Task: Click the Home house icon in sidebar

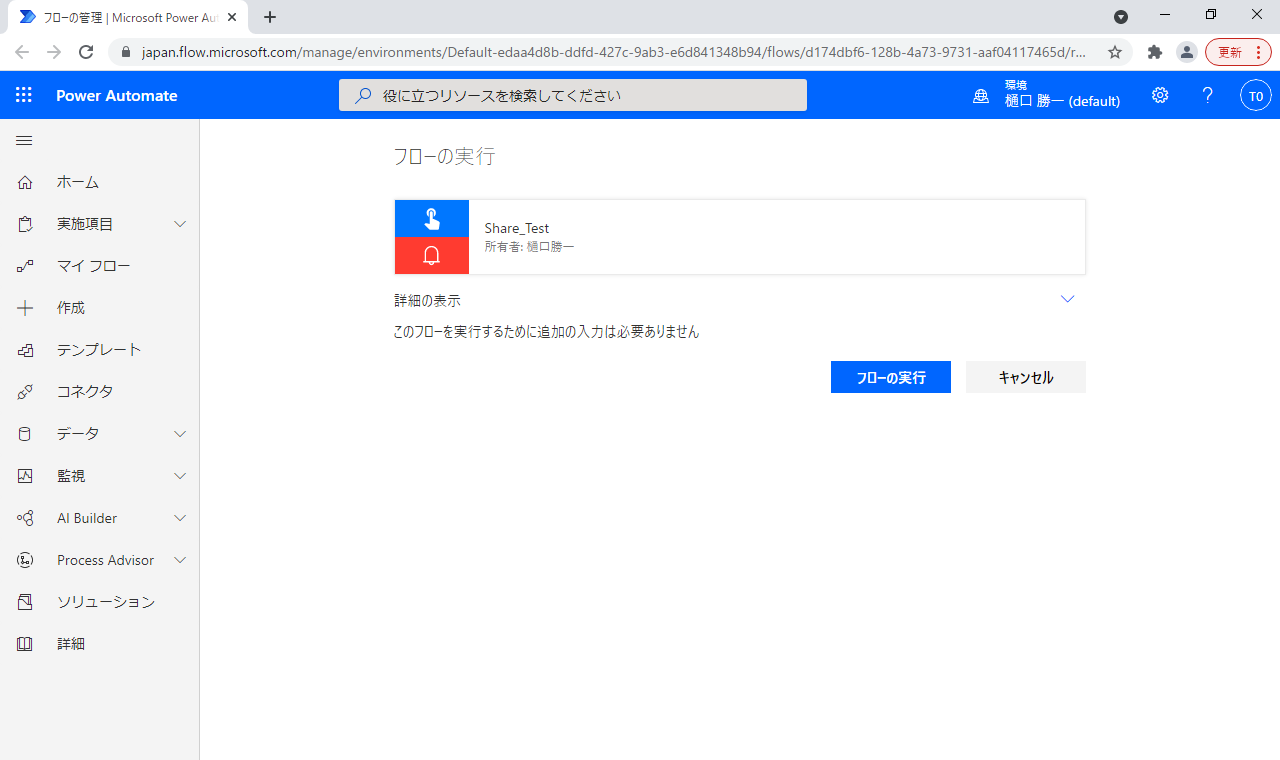Action: coord(25,182)
